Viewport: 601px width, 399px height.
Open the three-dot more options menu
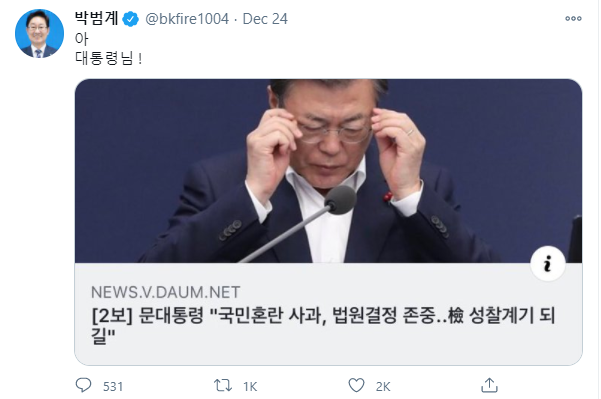point(573,18)
